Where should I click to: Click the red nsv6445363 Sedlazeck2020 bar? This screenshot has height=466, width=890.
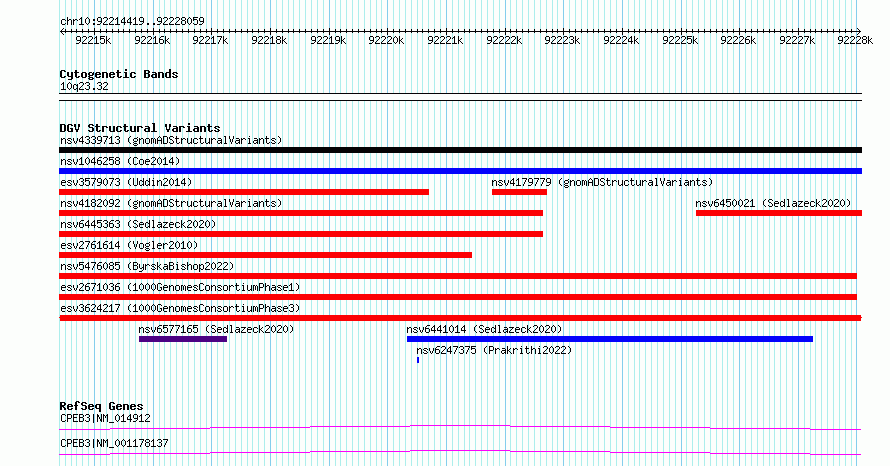click(x=301, y=234)
